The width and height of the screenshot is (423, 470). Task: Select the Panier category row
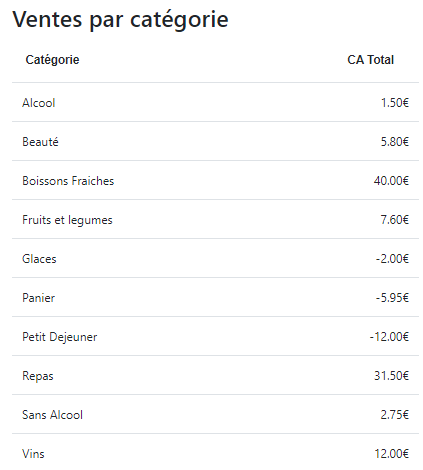point(215,297)
